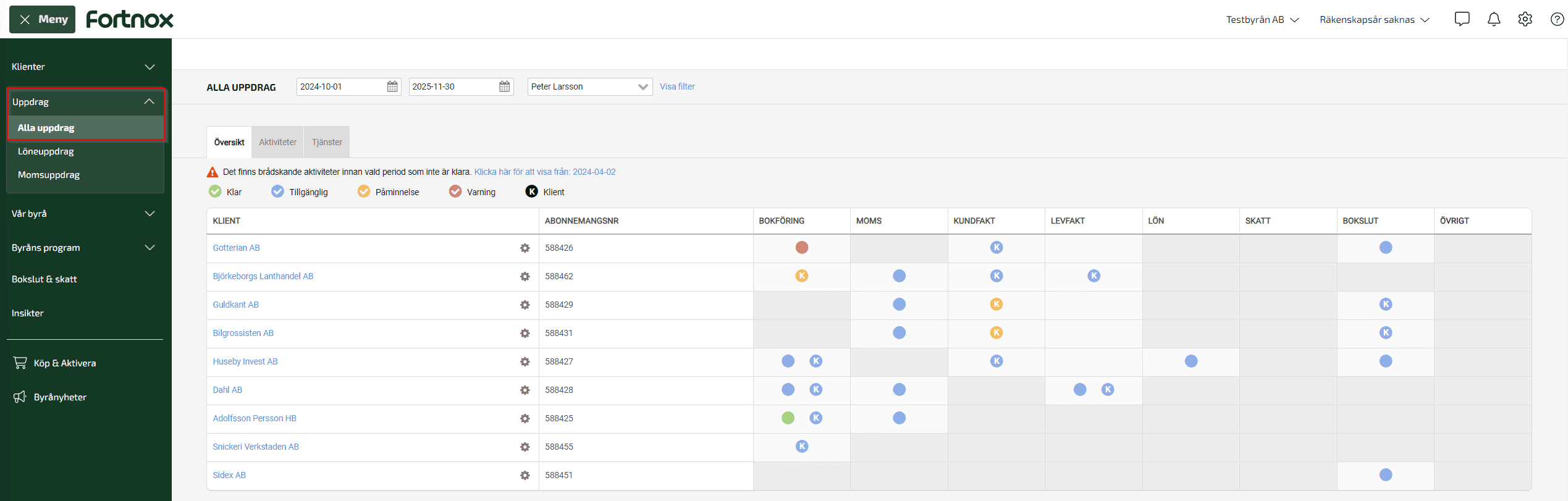
Task: Open Bokslut & skatt menu item
Action: point(44,279)
